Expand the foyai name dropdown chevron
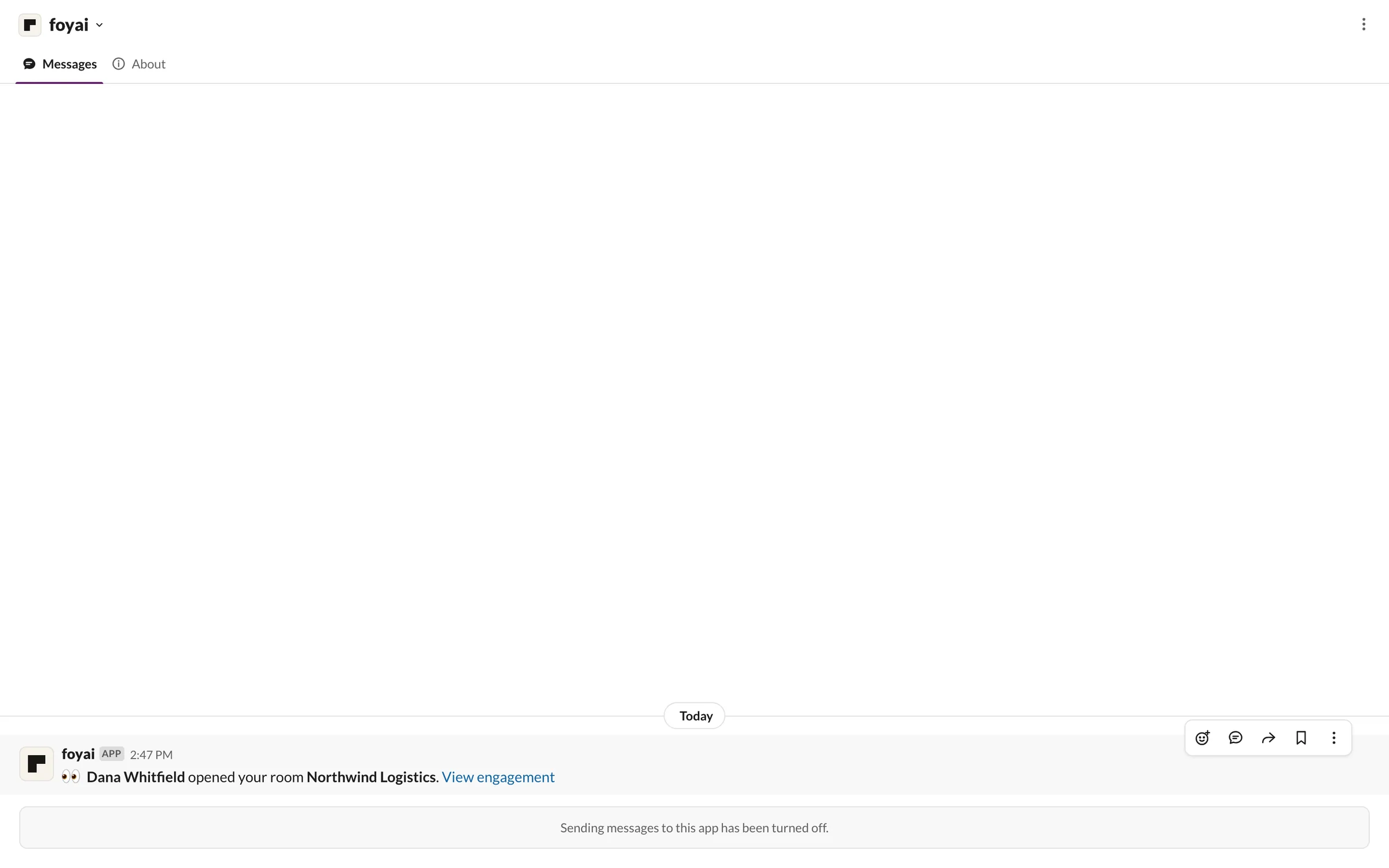 (x=100, y=25)
